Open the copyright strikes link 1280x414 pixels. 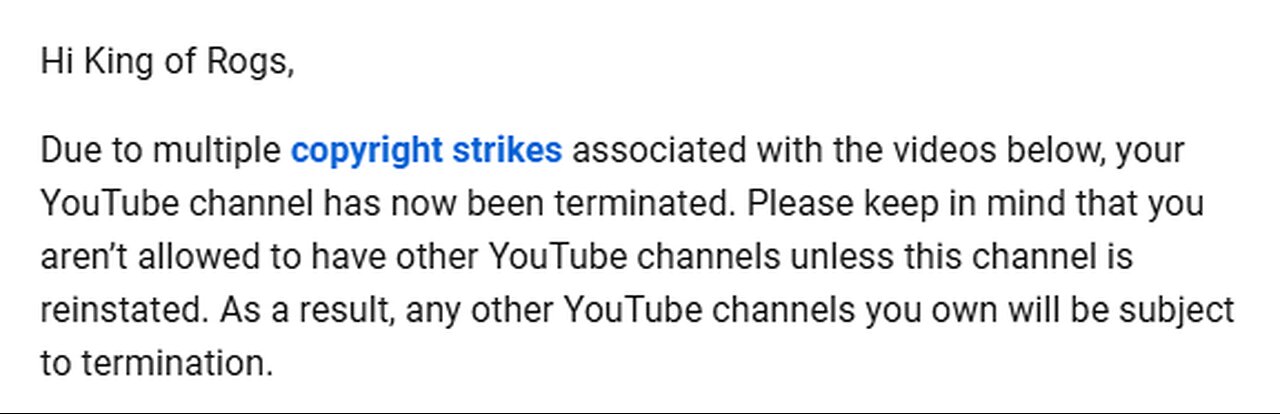[x=426, y=151]
